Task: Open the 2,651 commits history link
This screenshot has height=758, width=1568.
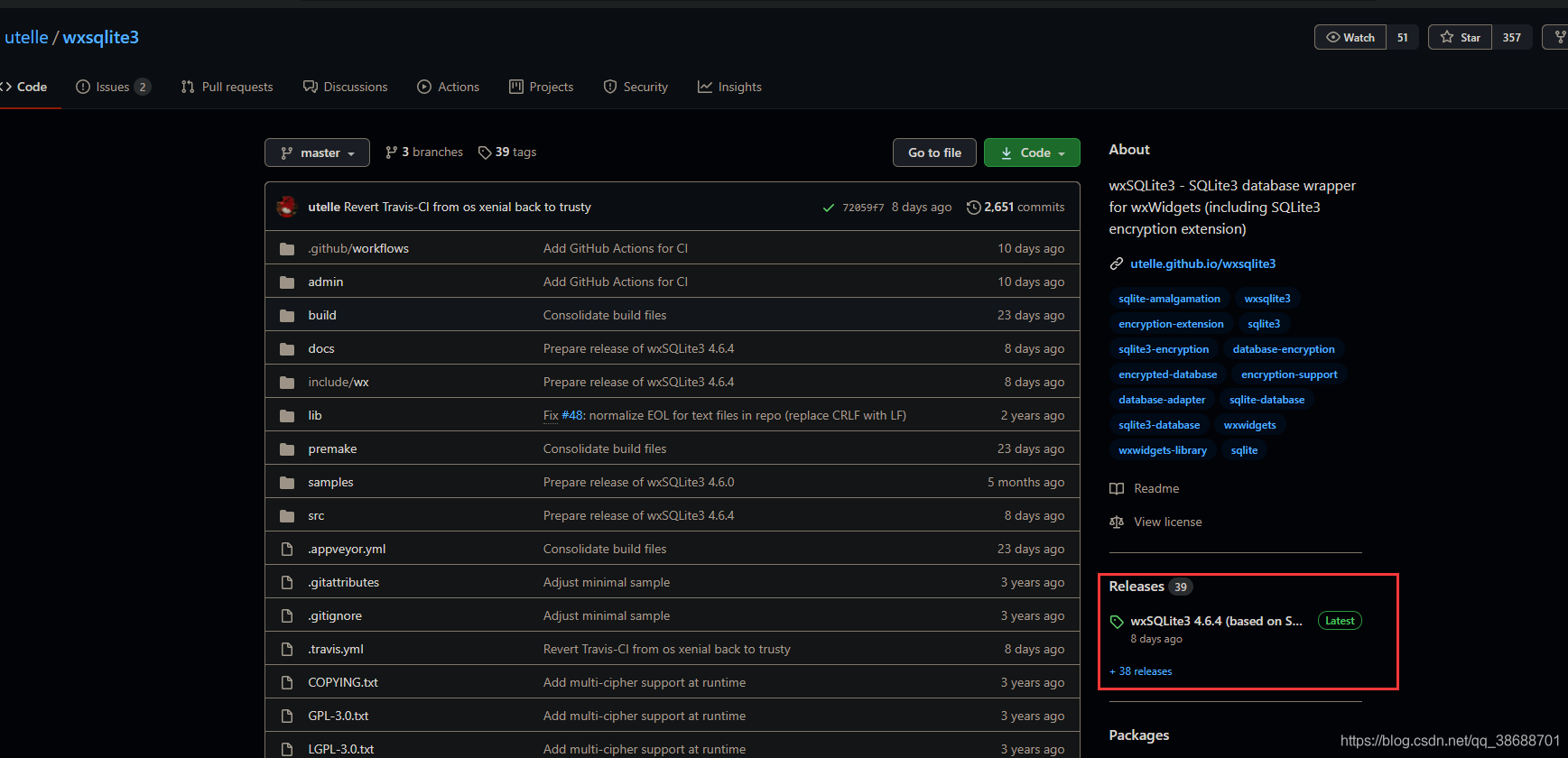Action: [x=1016, y=207]
